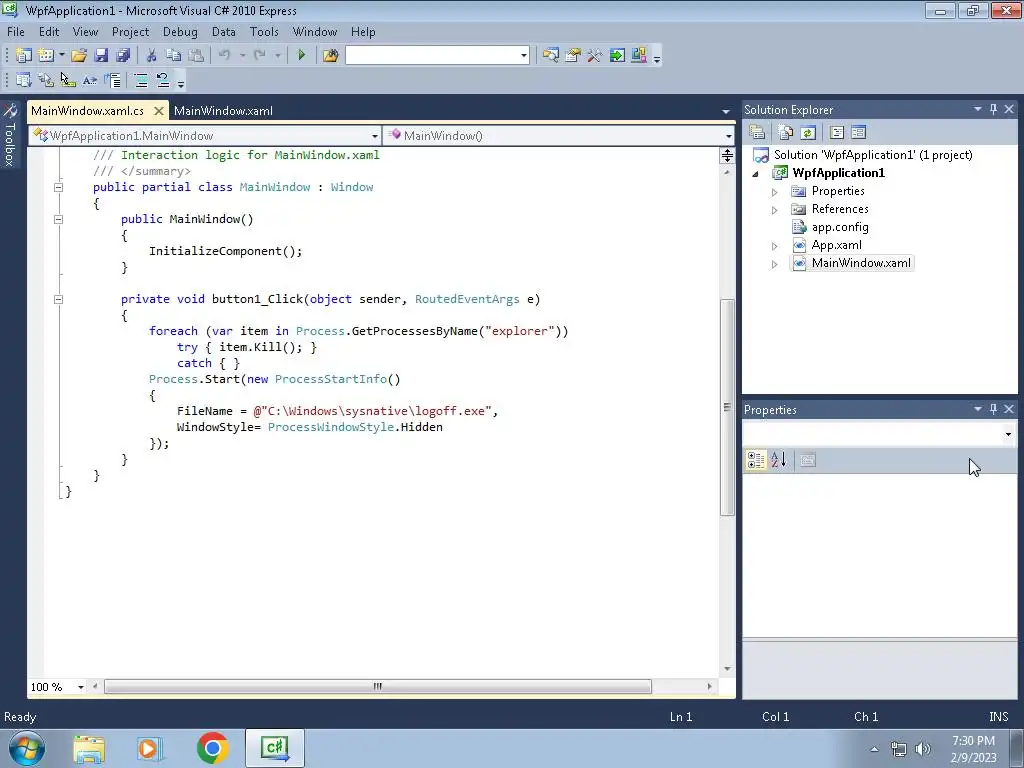Click the Add New Item icon
This screenshot has width=1024, height=768.
click(46, 56)
